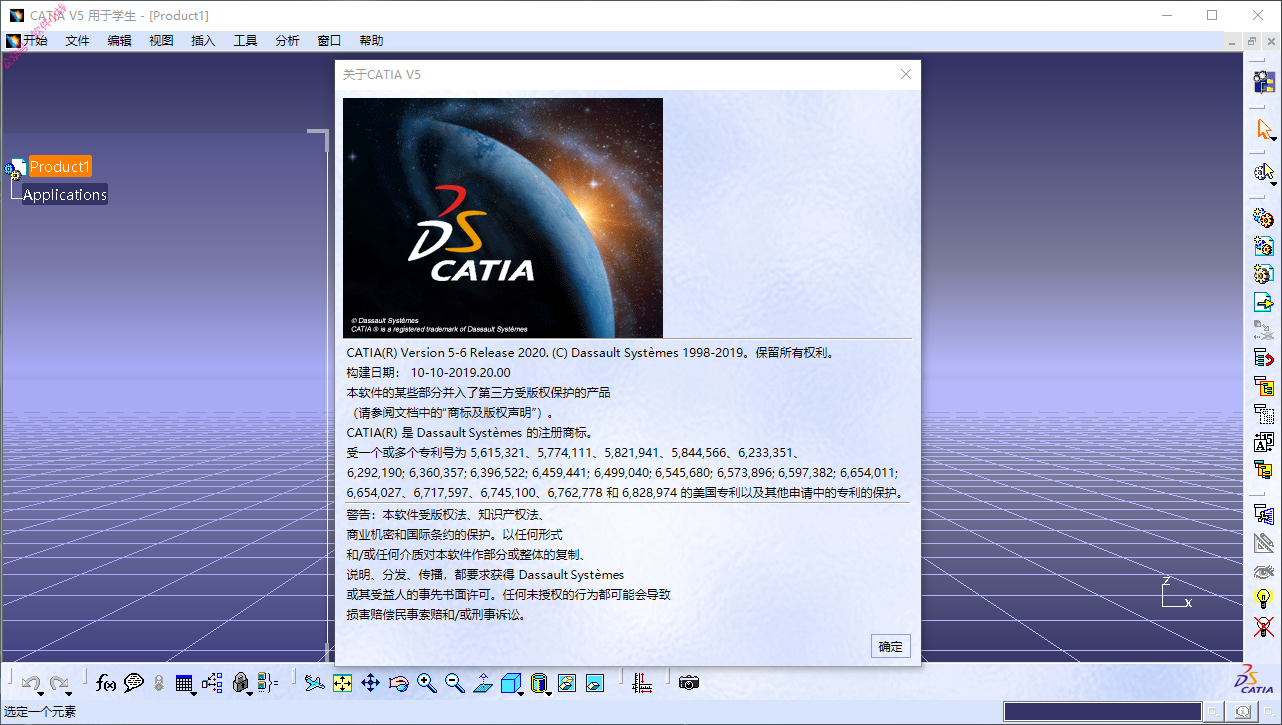Restore the inner Product1 document window
1282x725 pixels.
(1251, 41)
